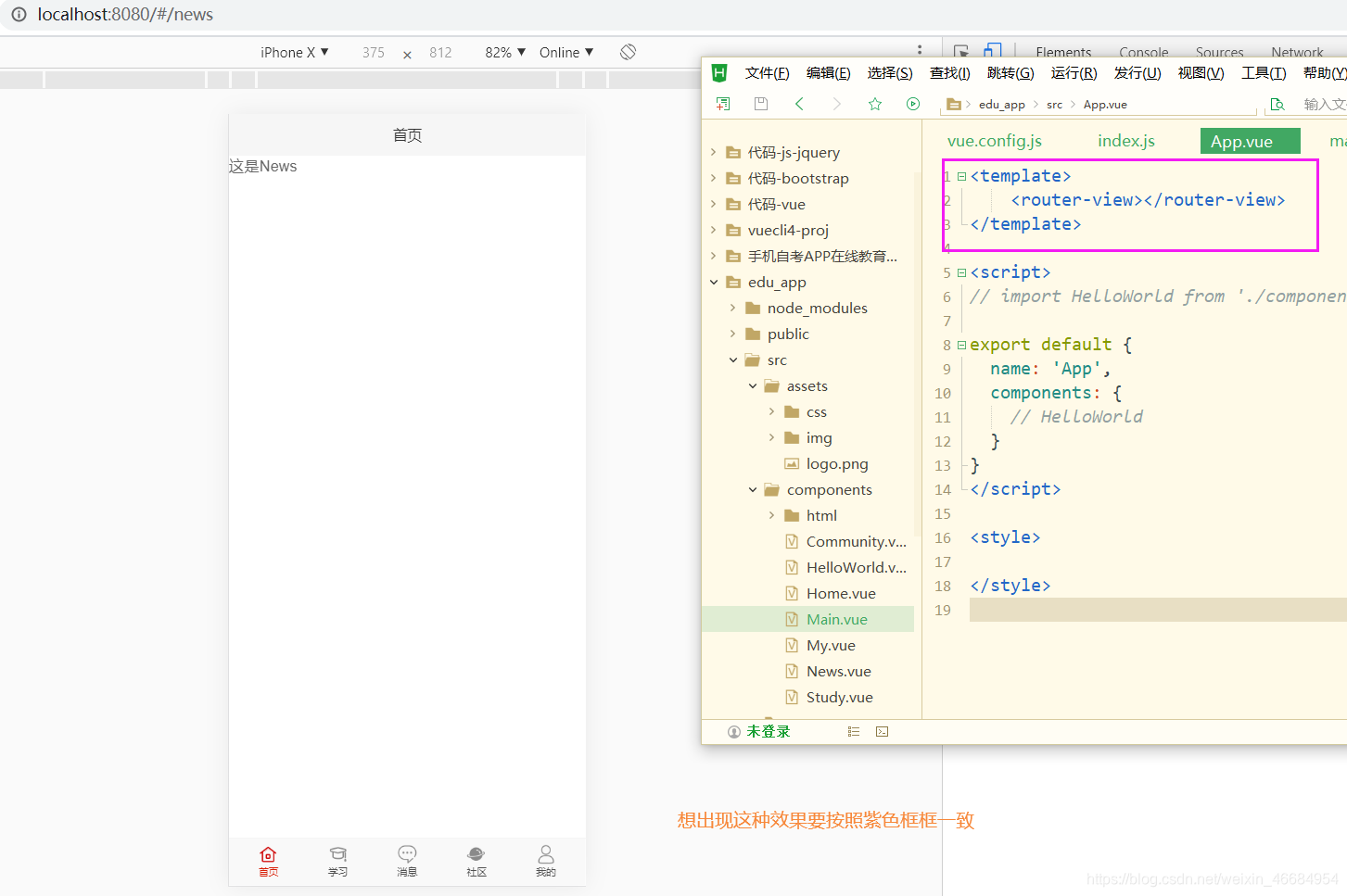Open My.vue in the file tree

tap(831, 645)
